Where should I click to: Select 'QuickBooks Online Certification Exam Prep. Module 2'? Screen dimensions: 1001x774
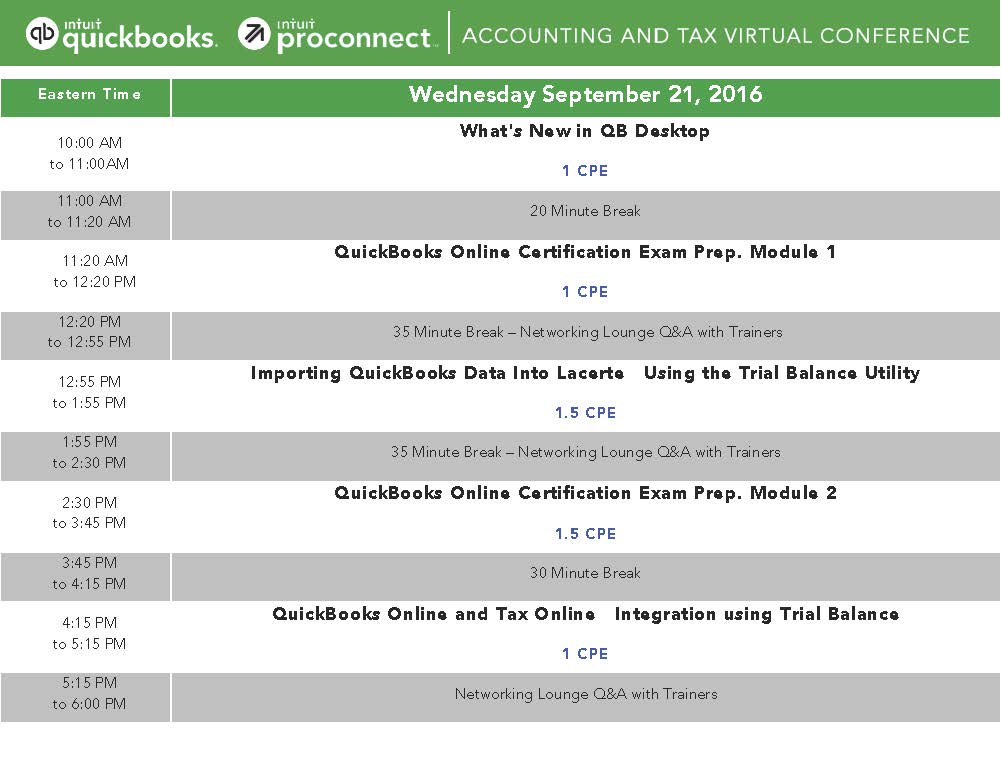click(585, 493)
